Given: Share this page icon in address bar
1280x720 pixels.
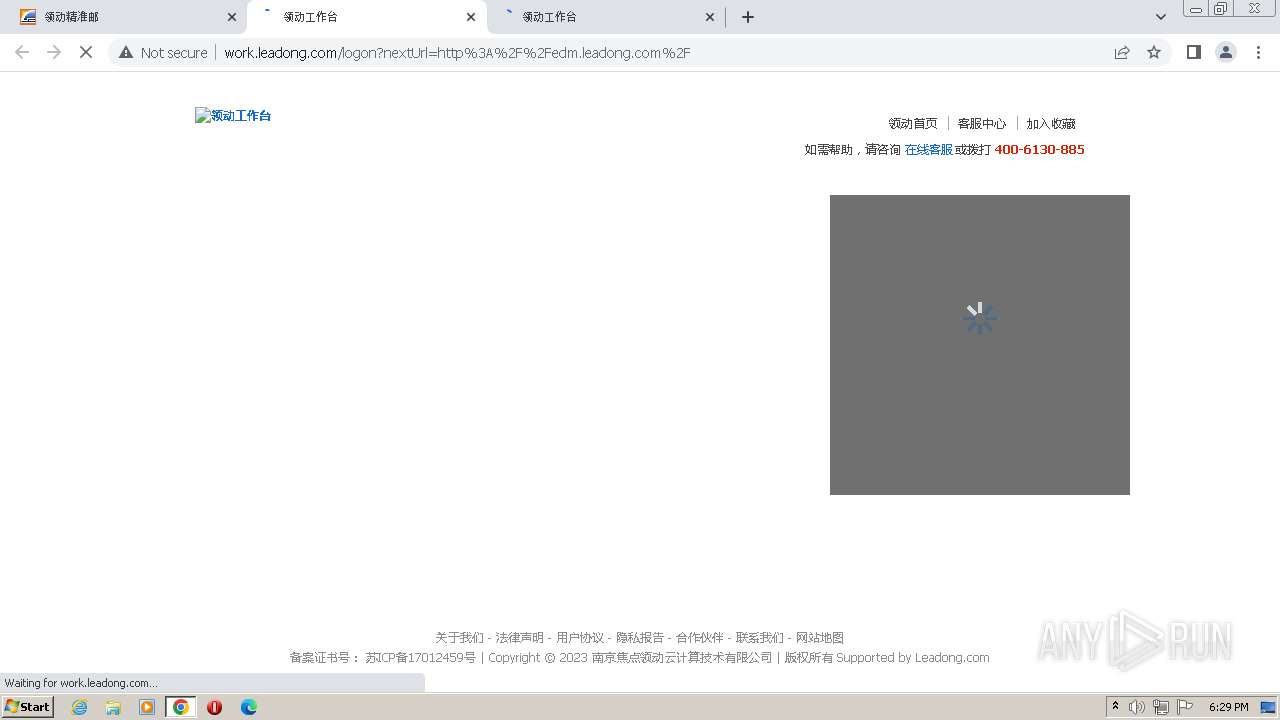Looking at the screenshot, I should coord(1122,52).
